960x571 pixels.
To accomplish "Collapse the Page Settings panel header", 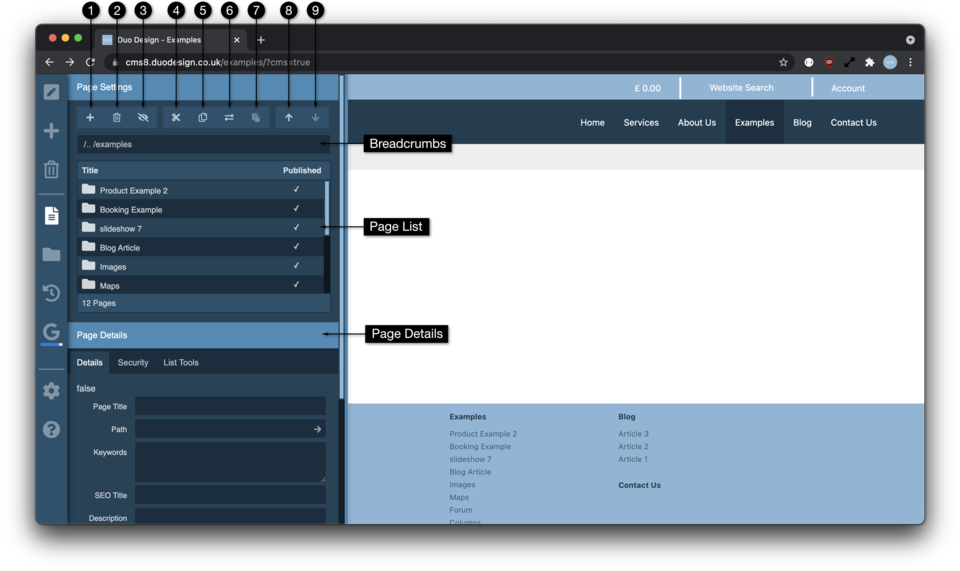I will 203,87.
